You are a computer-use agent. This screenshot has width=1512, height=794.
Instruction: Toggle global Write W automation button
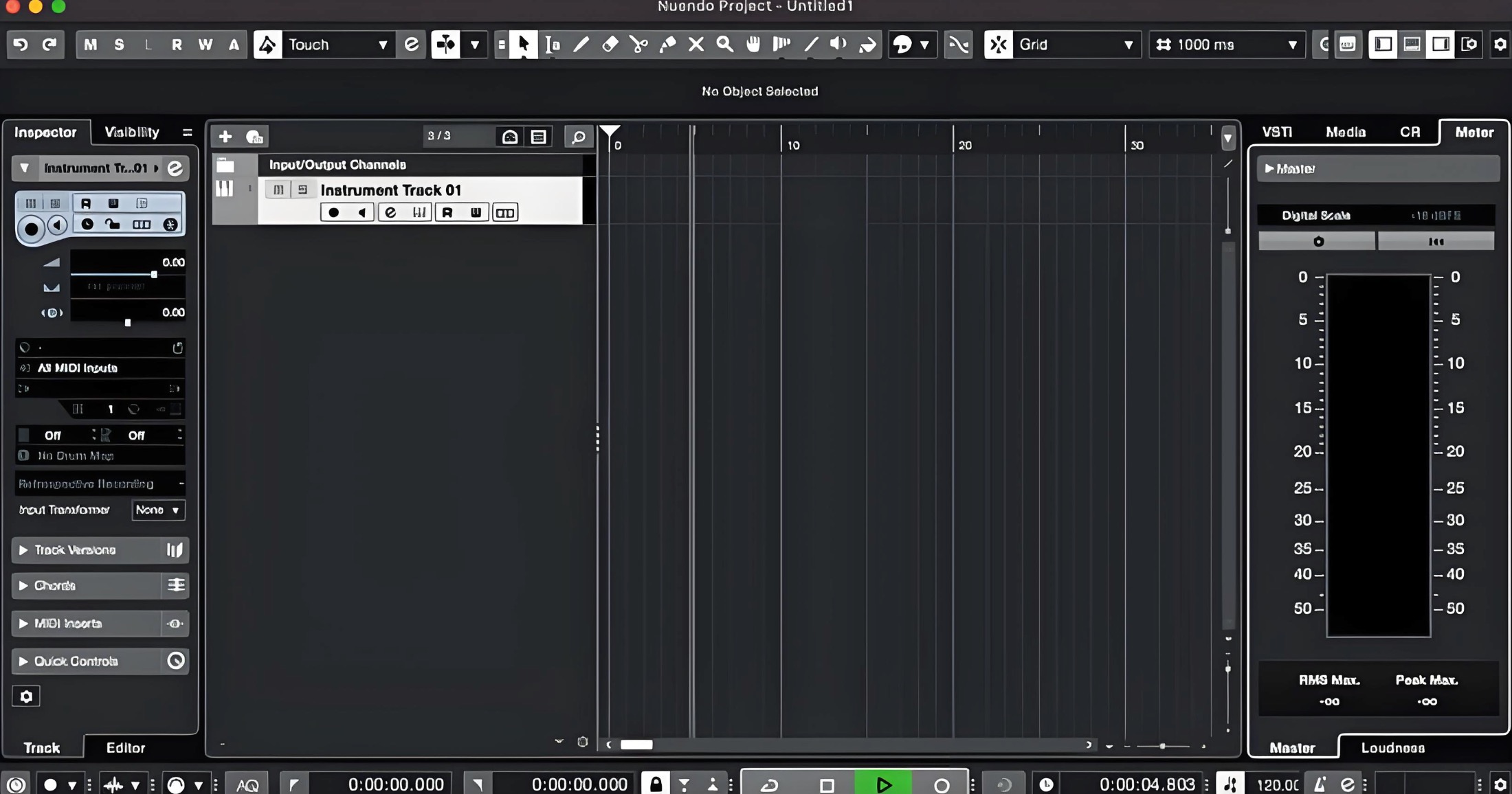click(x=205, y=45)
